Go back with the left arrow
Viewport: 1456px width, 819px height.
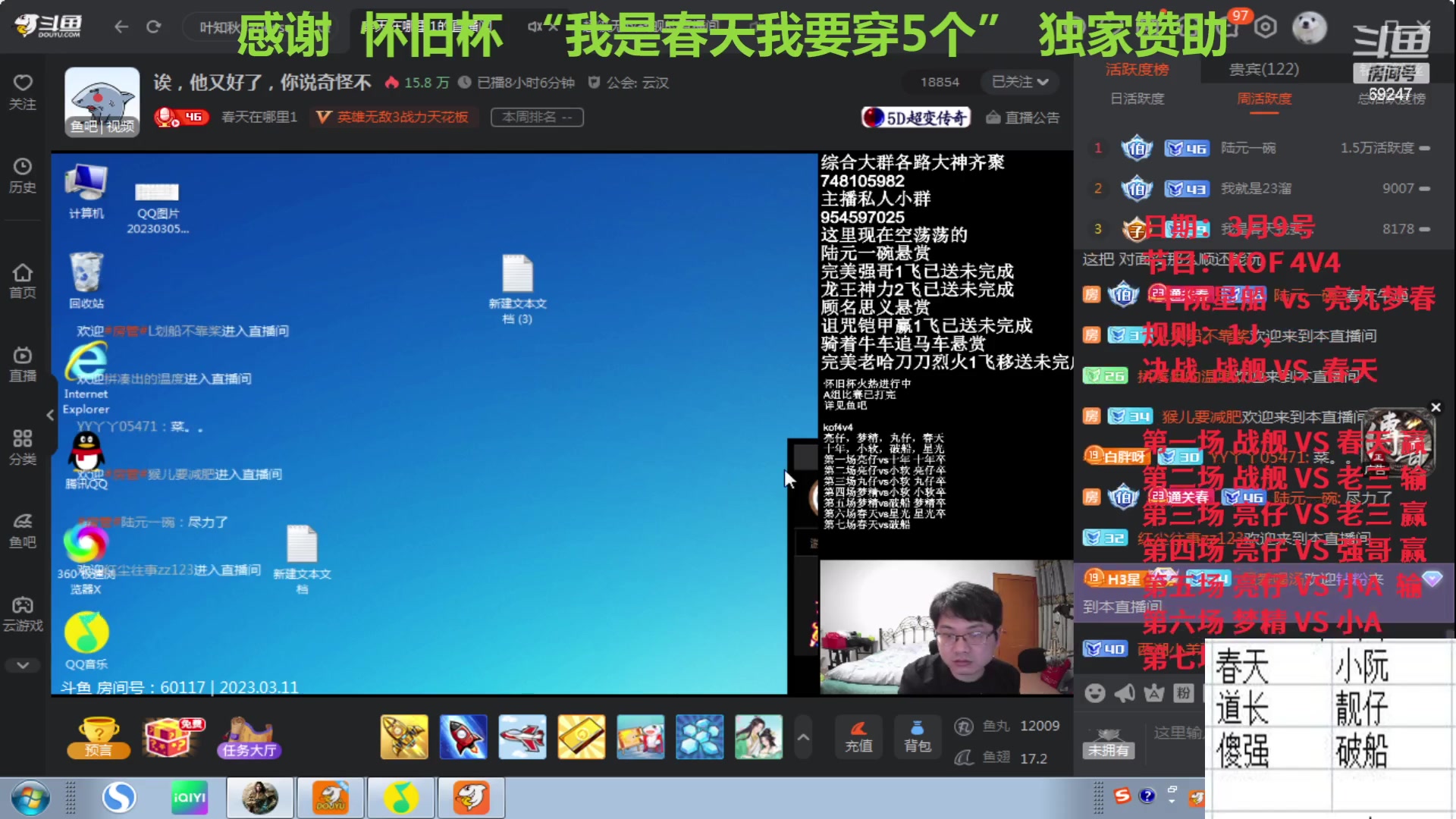click(x=121, y=27)
